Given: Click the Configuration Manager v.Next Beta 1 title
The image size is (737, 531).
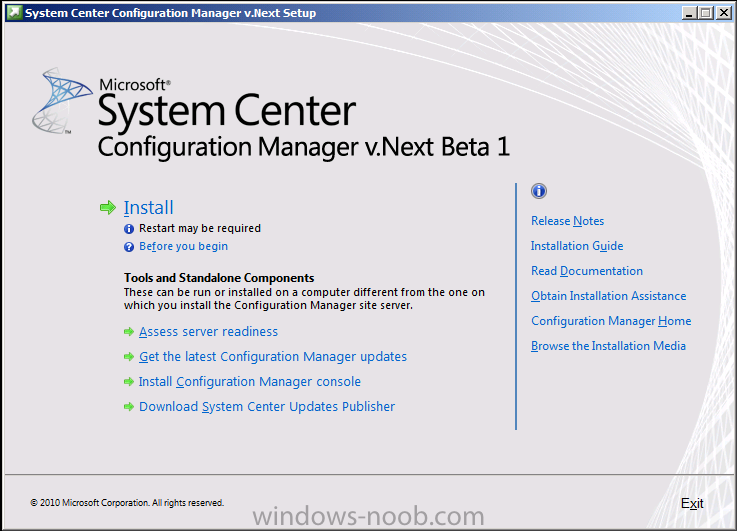Looking at the screenshot, I should pyautogui.click(x=304, y=147).
